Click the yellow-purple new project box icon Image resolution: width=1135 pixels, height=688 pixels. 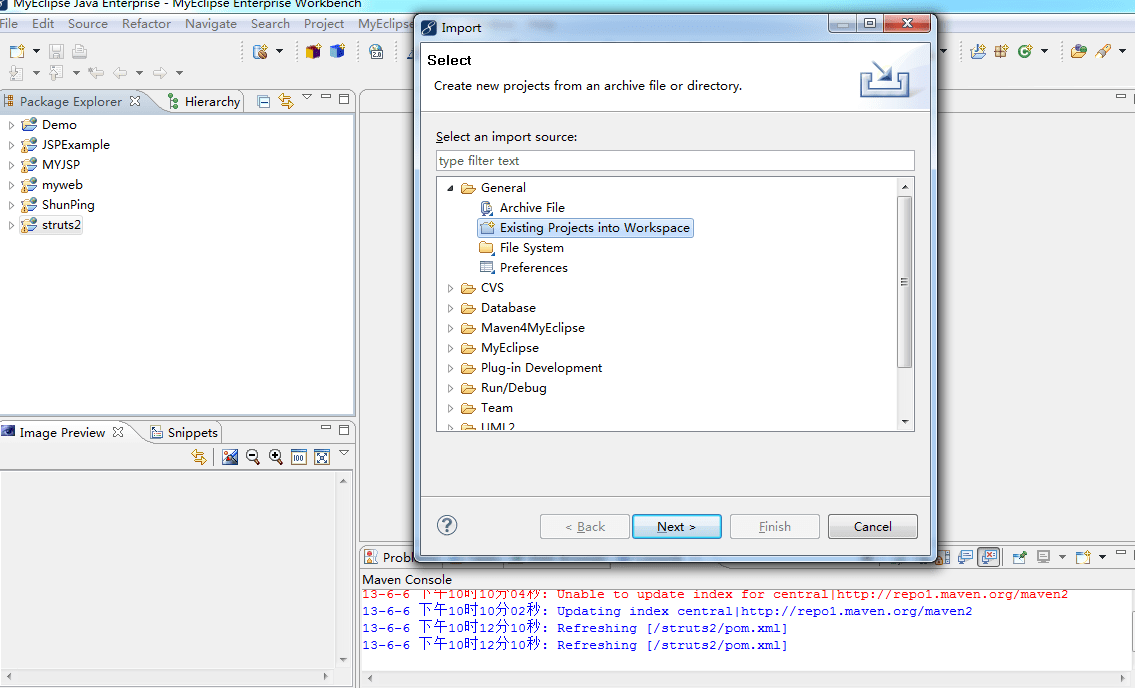coord(313,51)
